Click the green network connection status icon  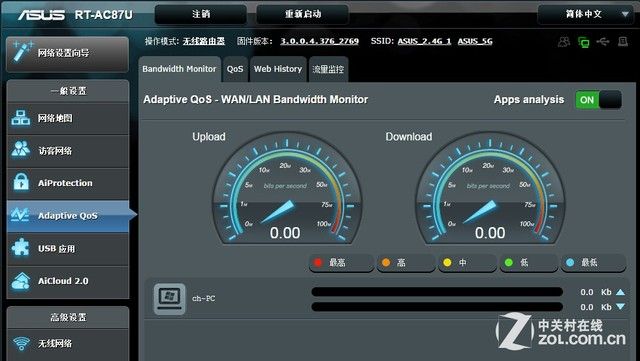click(x=584, y=42)
